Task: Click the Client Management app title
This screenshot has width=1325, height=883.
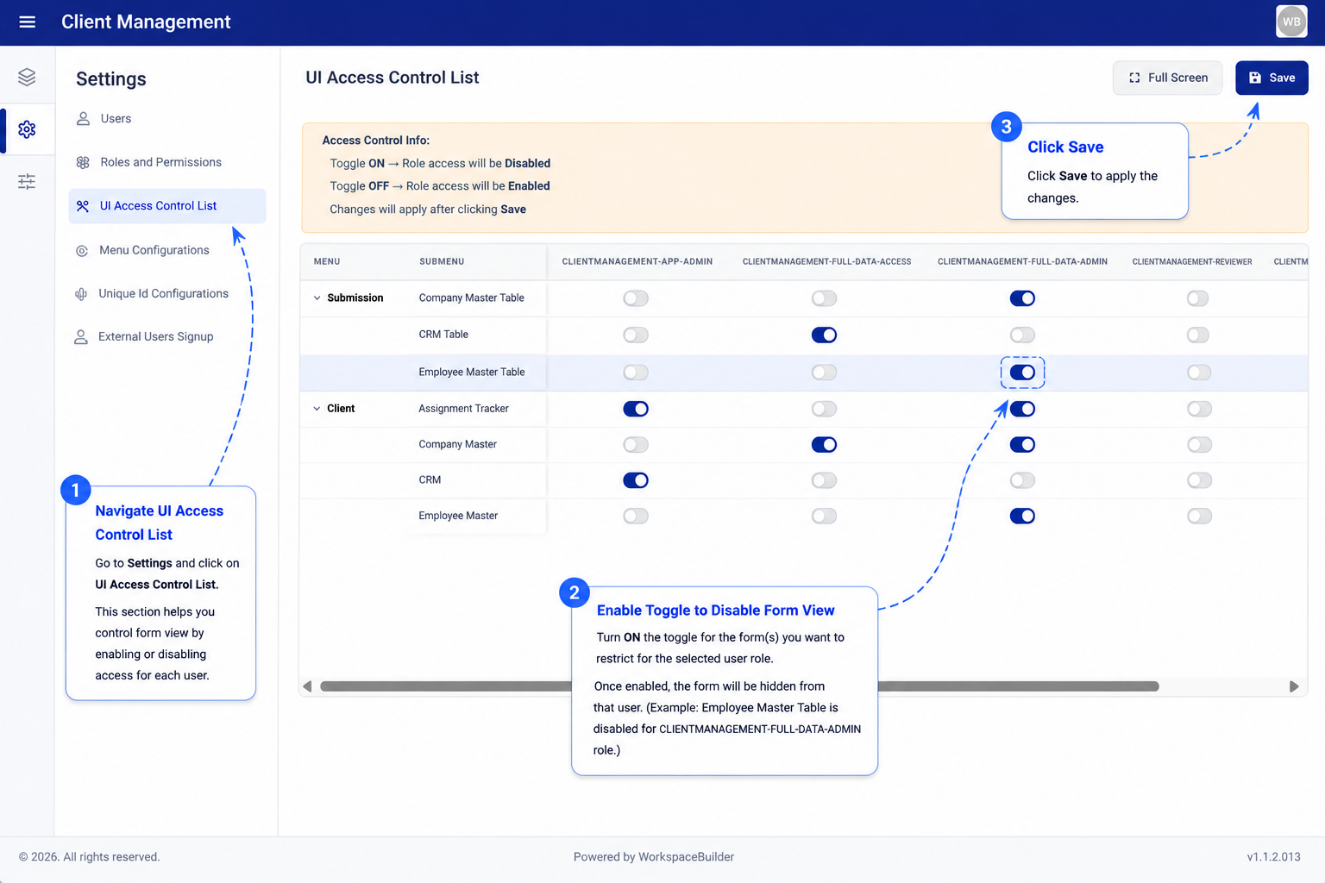Action: (x=146, y=22)
